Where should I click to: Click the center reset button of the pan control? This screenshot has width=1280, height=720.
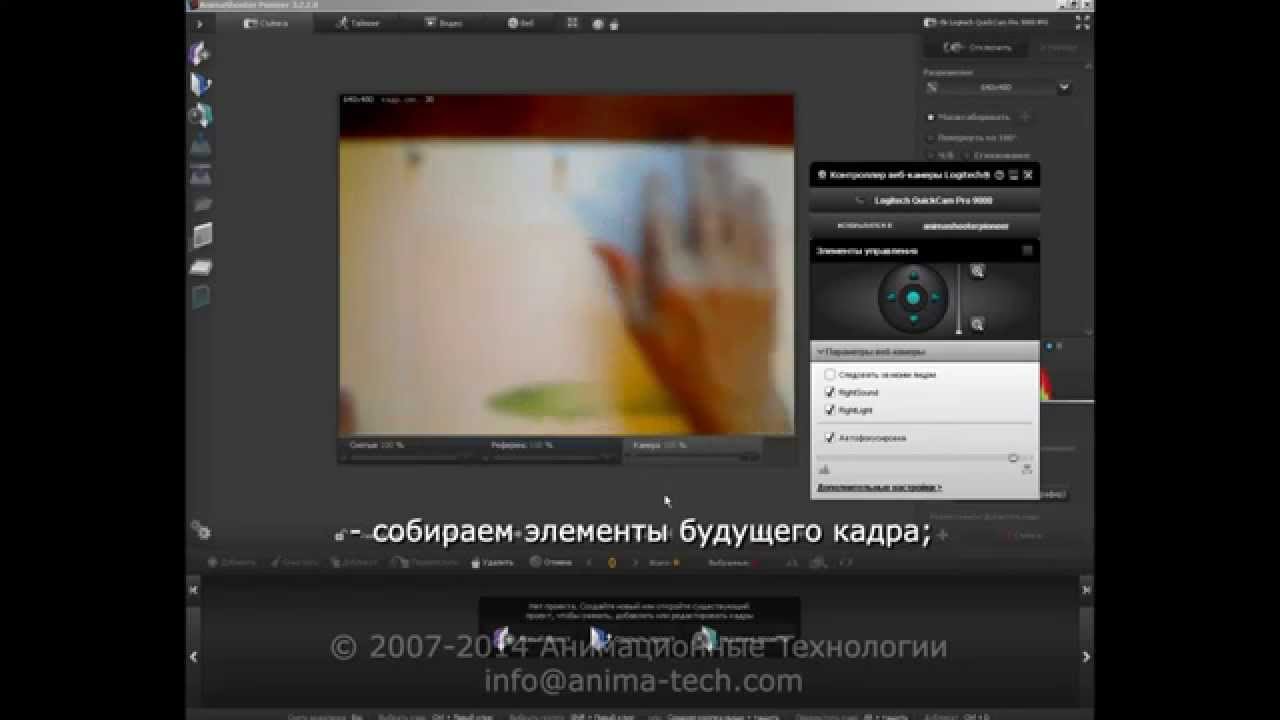pyautogui.click(x=913, y=298)
